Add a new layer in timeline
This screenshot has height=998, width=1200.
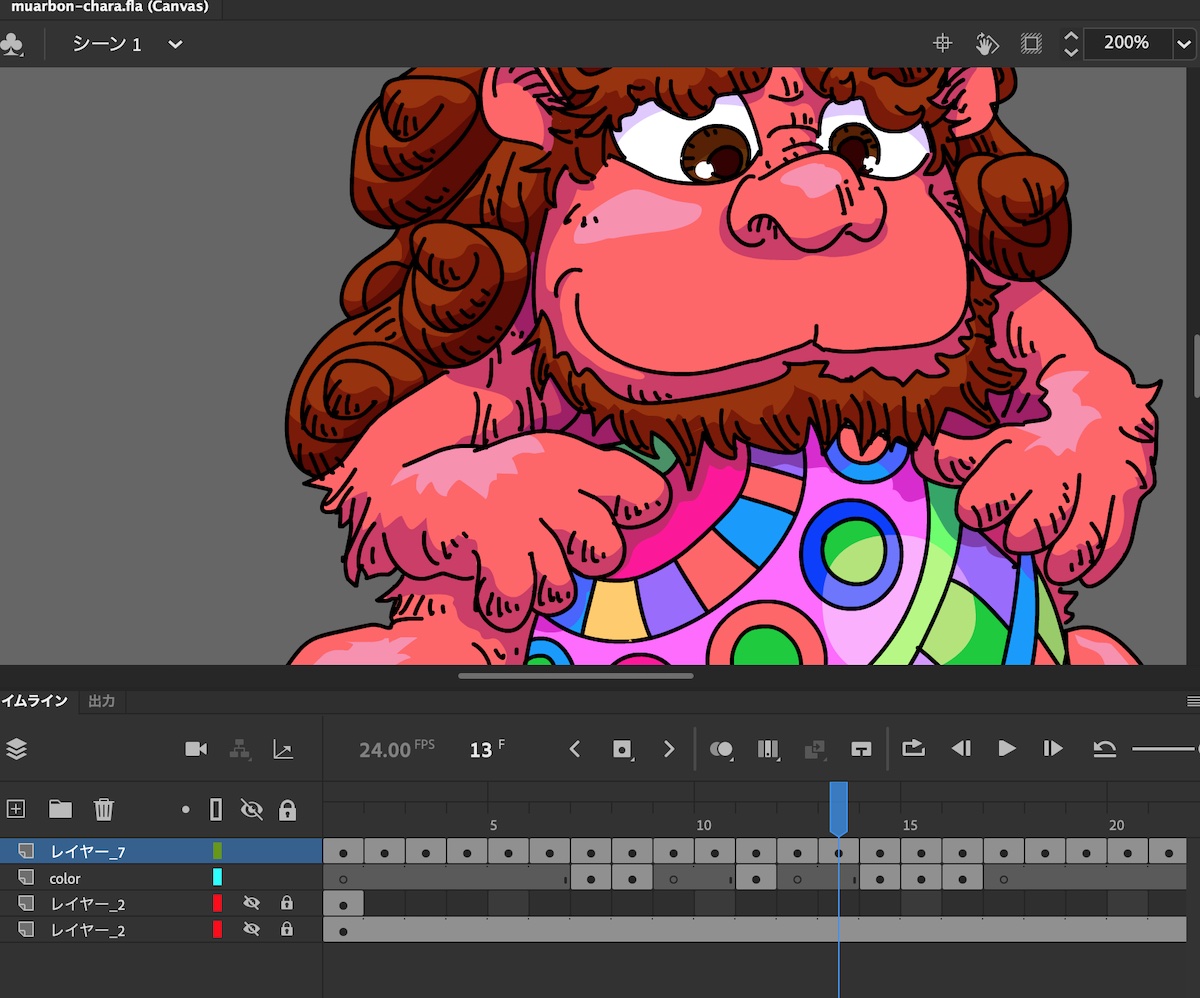click(15, 808)
